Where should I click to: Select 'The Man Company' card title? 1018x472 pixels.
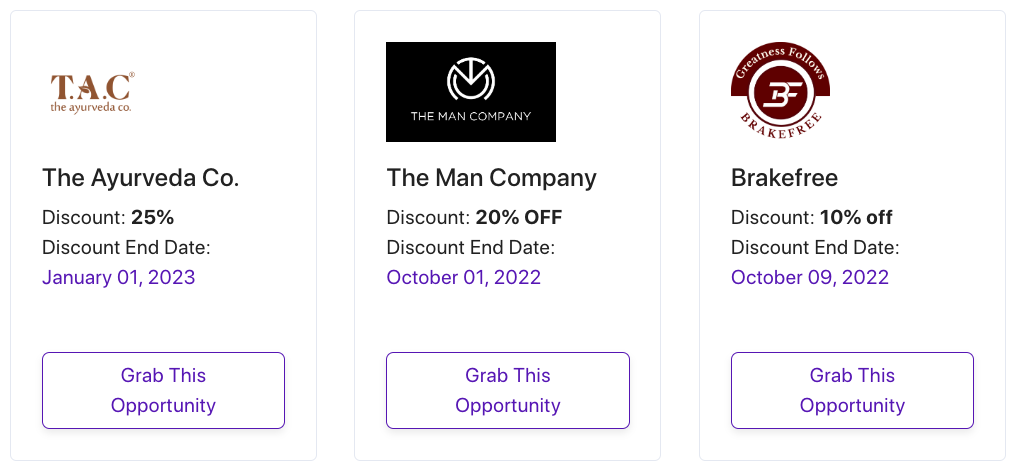point(491,177)
